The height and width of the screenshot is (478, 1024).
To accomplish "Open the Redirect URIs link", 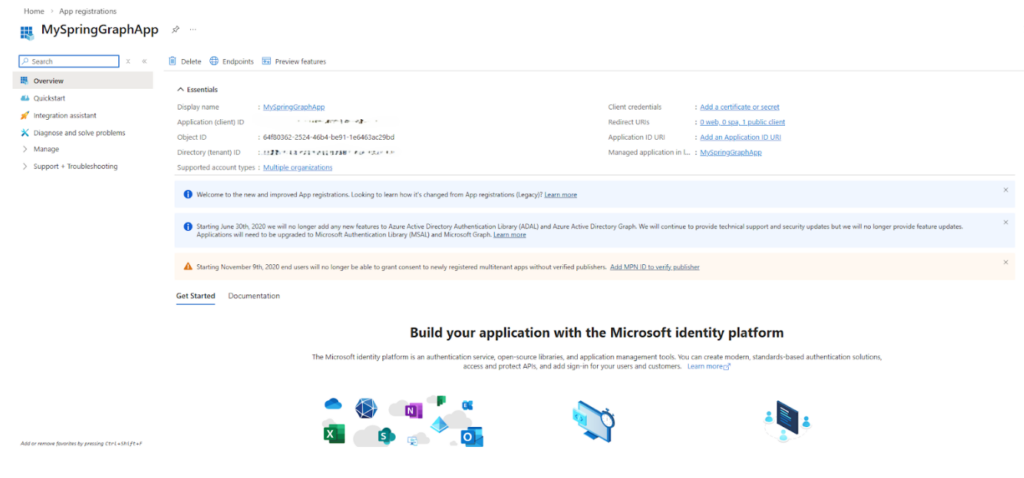I will coord(743,122).
